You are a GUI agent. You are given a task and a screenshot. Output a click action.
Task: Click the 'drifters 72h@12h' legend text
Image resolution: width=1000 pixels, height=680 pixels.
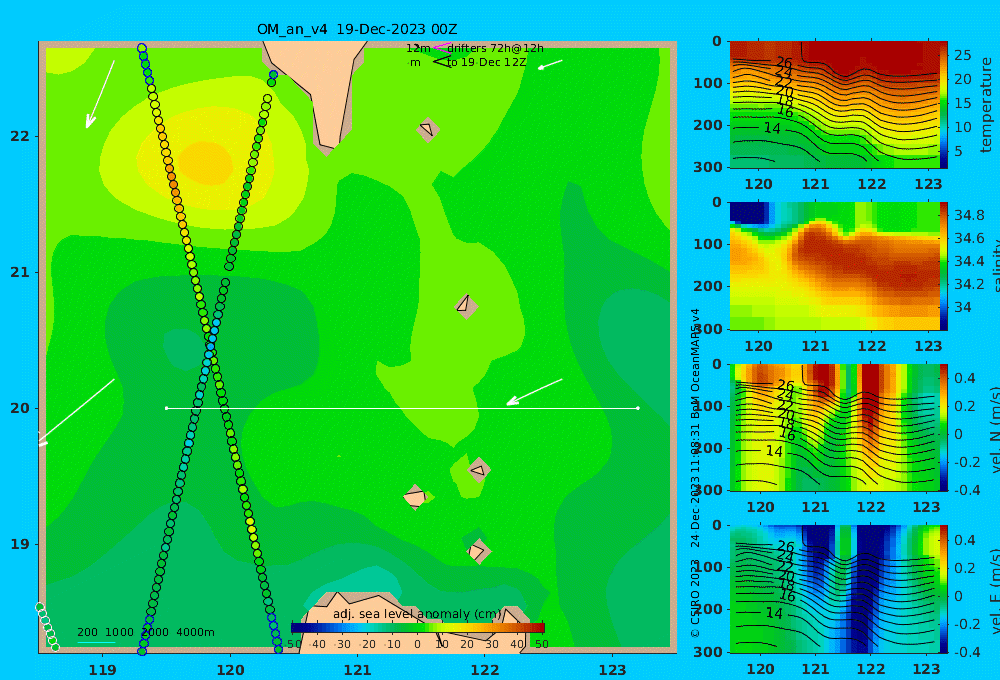click(496, 48)
